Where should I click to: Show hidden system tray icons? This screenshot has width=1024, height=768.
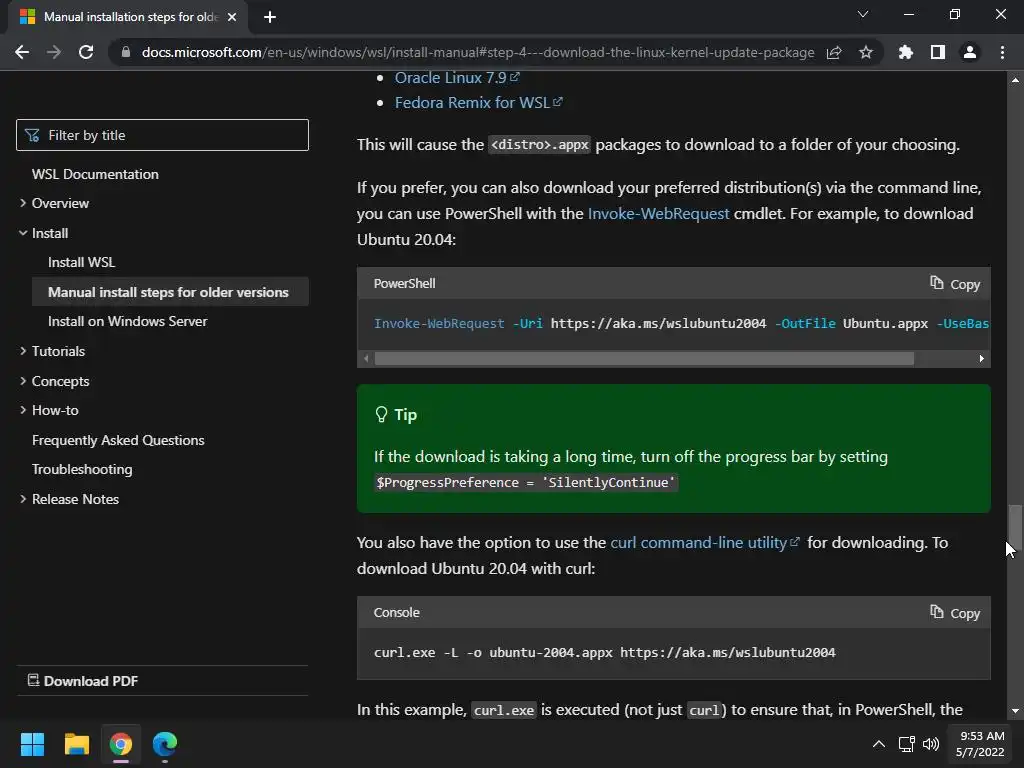(879, 744)
